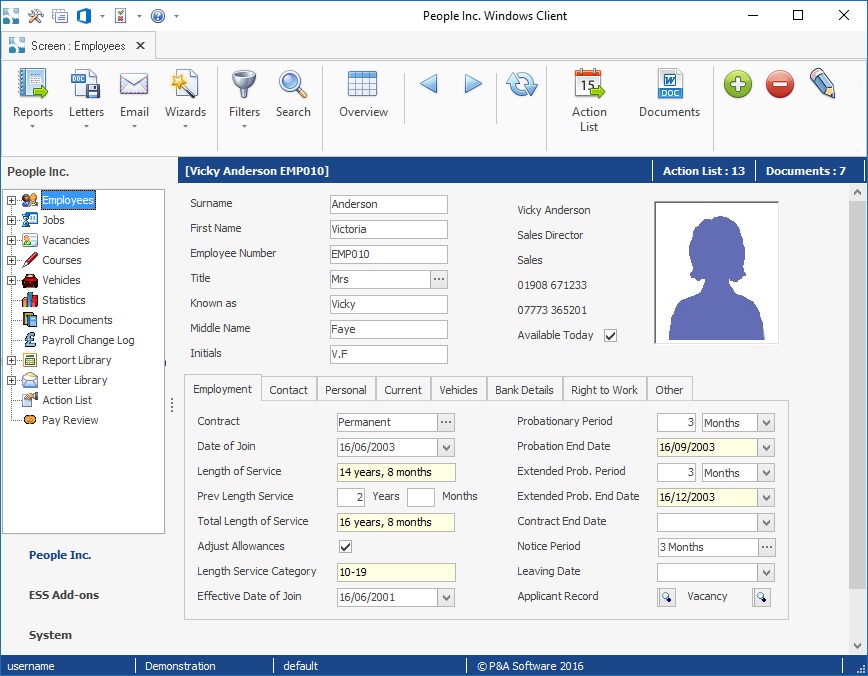Open the Documents toolbar icon

670,84
